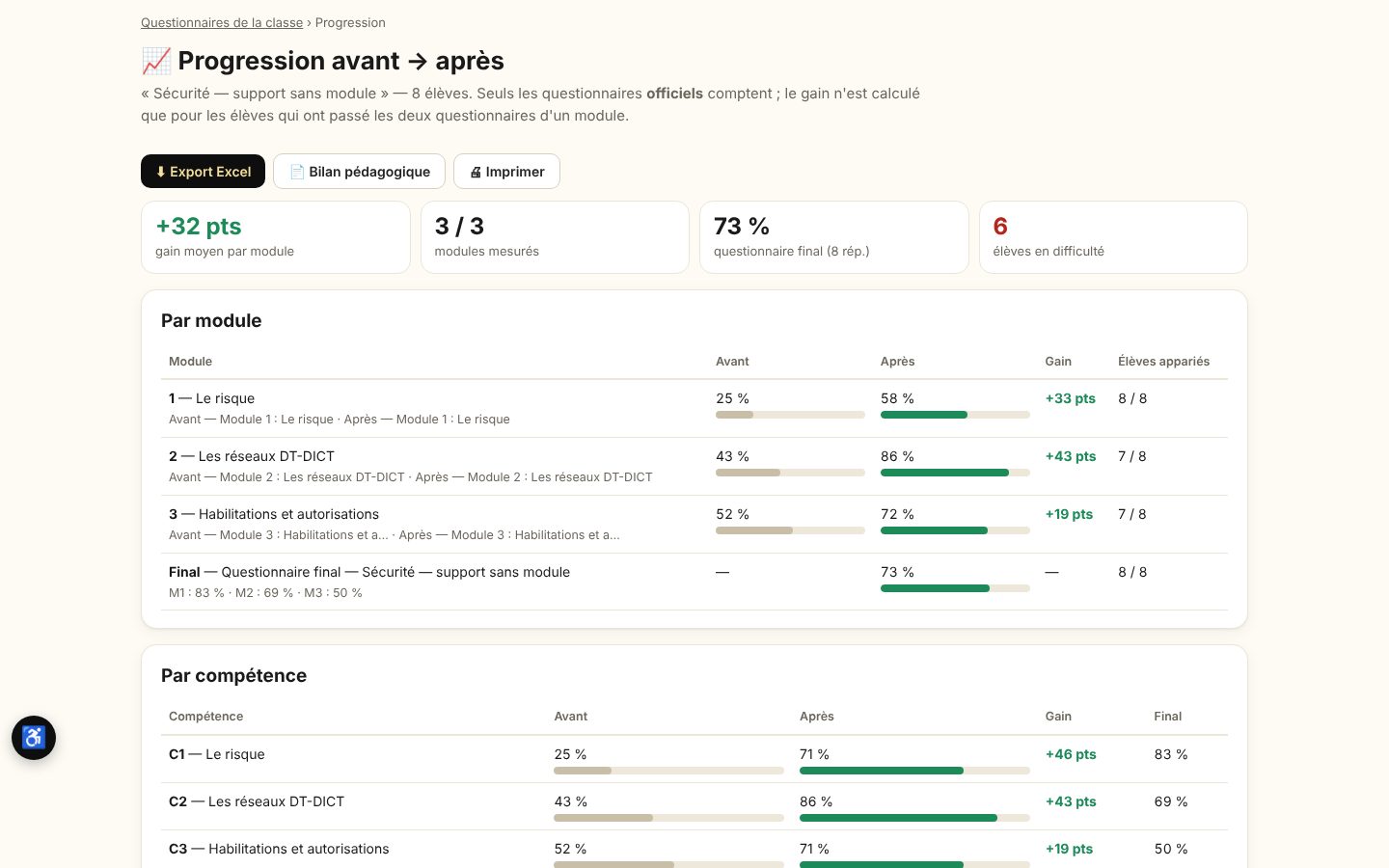Viewport: 1389px width, 868px height.
Task: Click the Après progress bar for Les réseaux DT-DICT module
Action: [955, 473]
